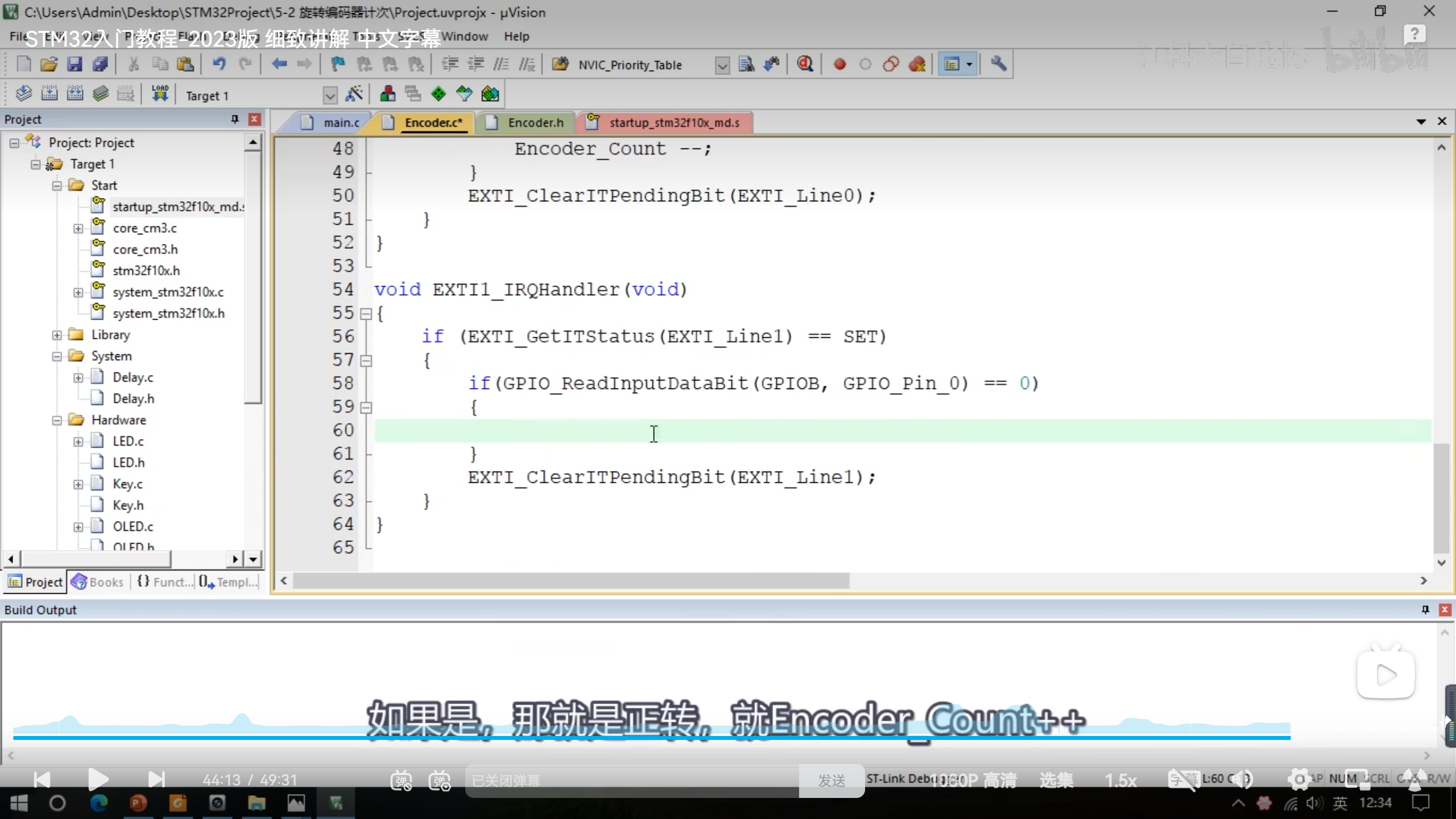Select Delay.c in the project tree
This screenshot has height=819, width=1456.
pyautogui.click(x=133, y=378)
